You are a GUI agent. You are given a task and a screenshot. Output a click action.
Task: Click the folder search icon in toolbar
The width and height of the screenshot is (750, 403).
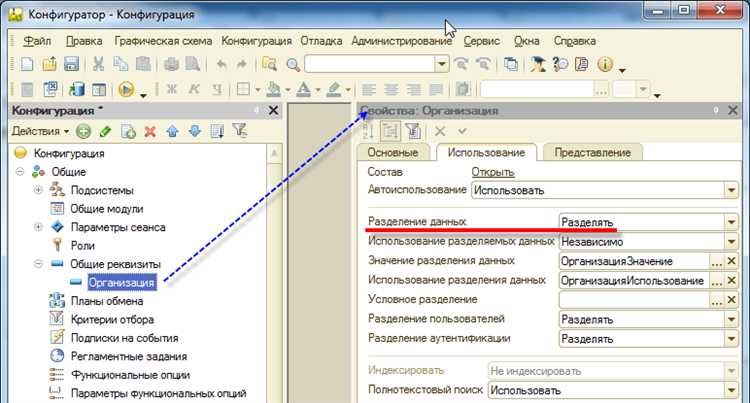coord(270,64)
